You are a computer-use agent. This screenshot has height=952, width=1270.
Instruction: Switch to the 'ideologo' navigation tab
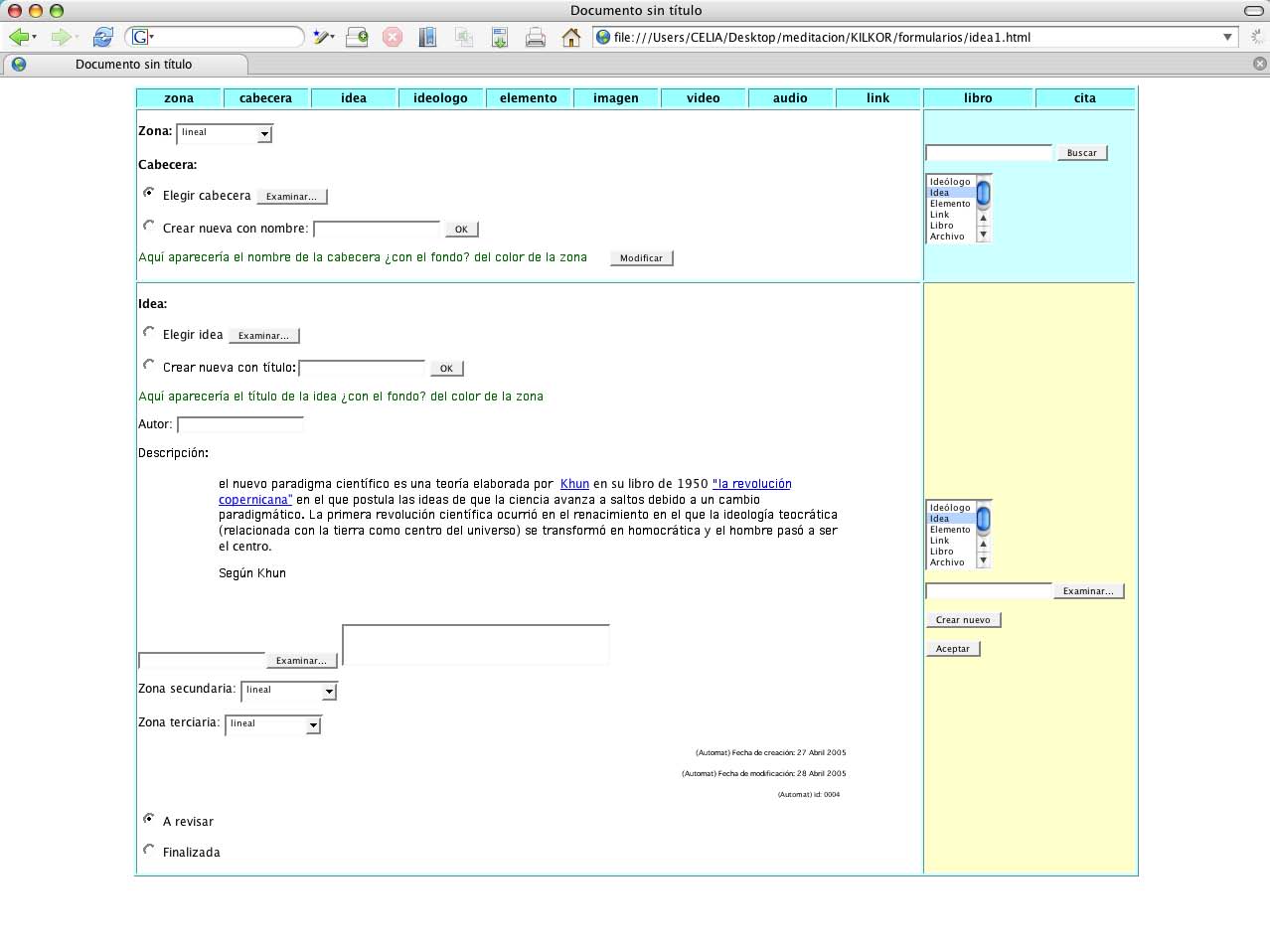(x=440, y=98)
